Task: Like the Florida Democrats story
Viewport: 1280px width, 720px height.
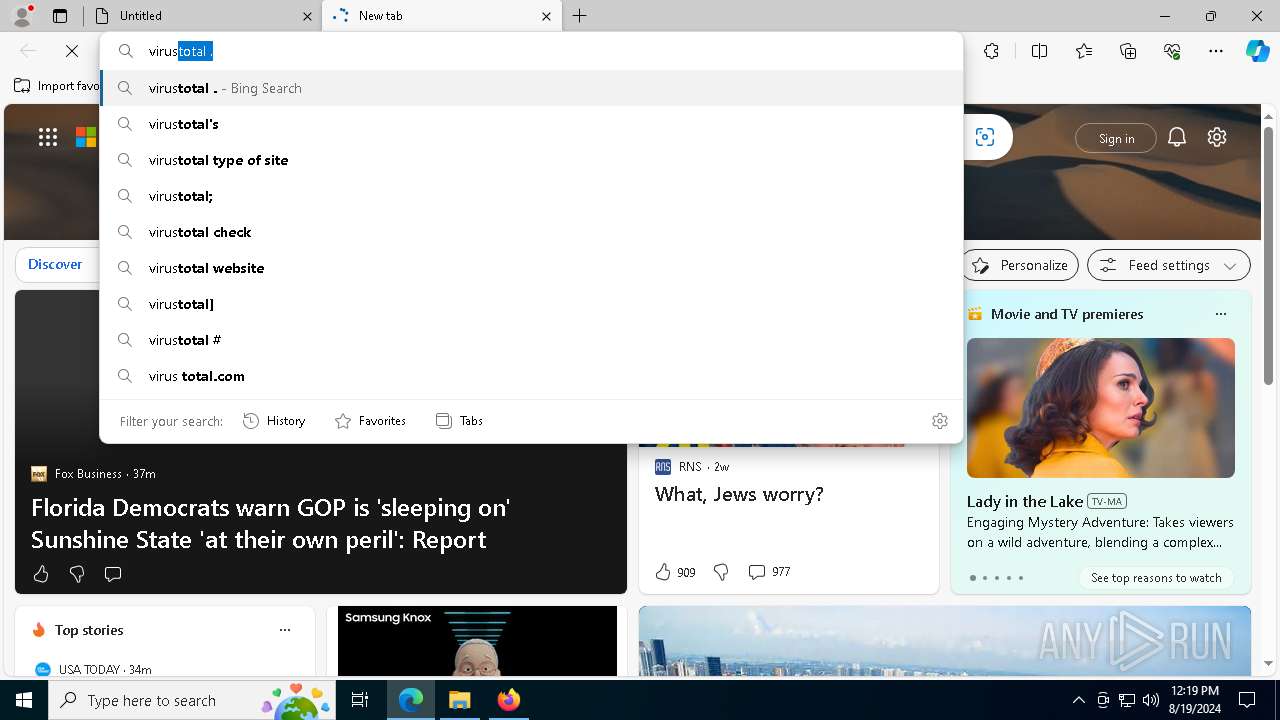Action: (x=41, y=574)
